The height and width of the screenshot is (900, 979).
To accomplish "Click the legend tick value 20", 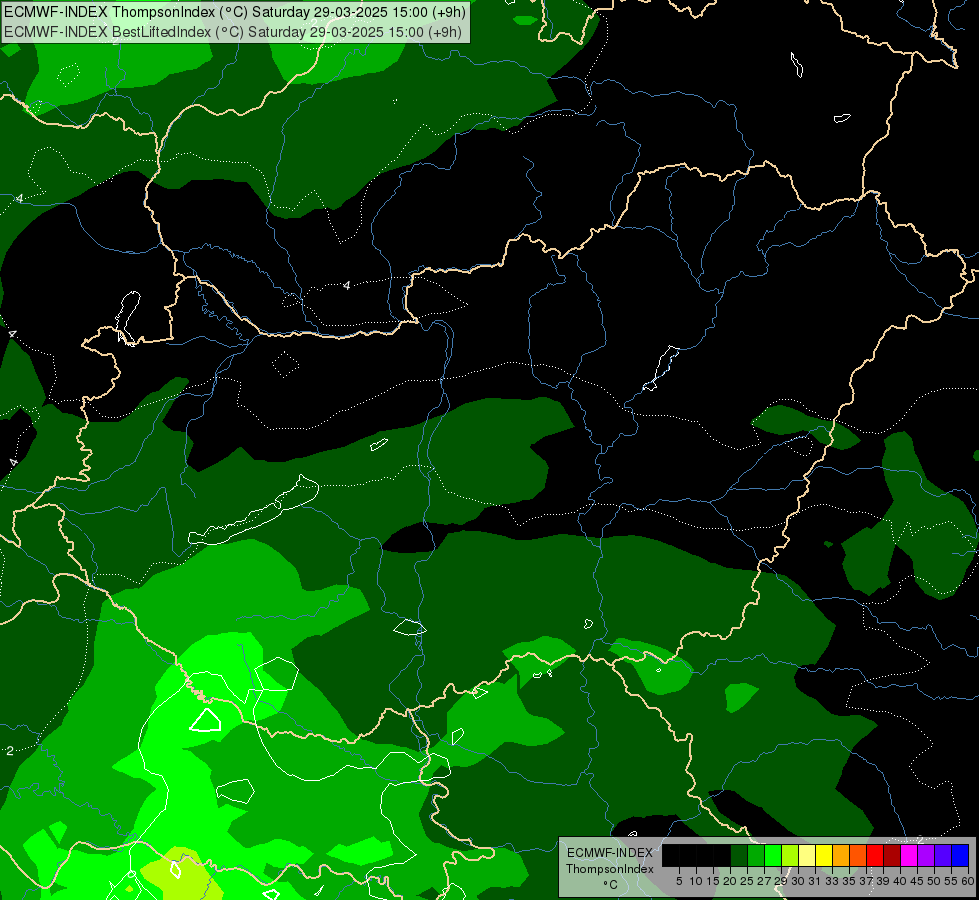I will pyautogui.click(x=730, y=881).
